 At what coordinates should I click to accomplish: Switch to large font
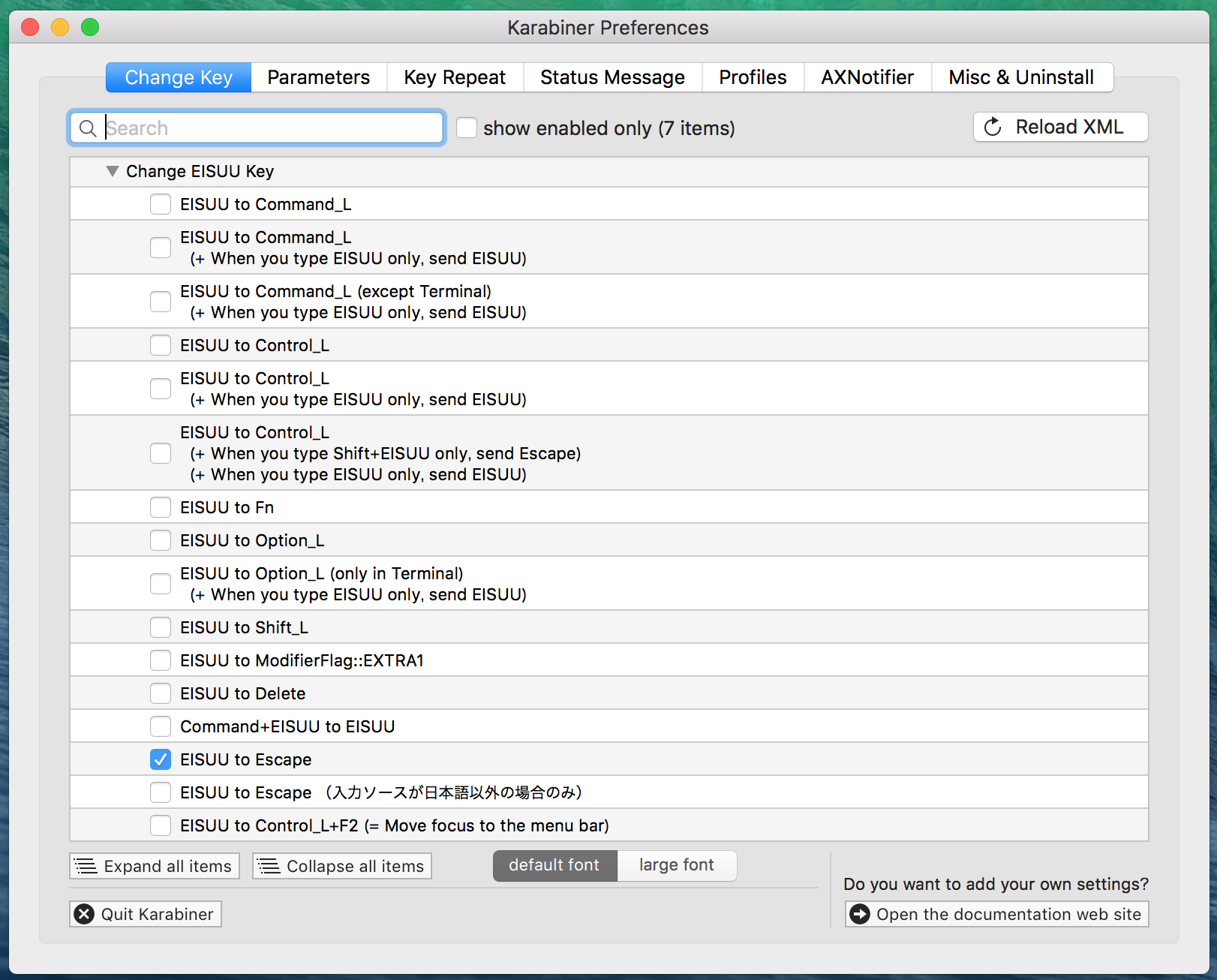[x=677, y=865]
